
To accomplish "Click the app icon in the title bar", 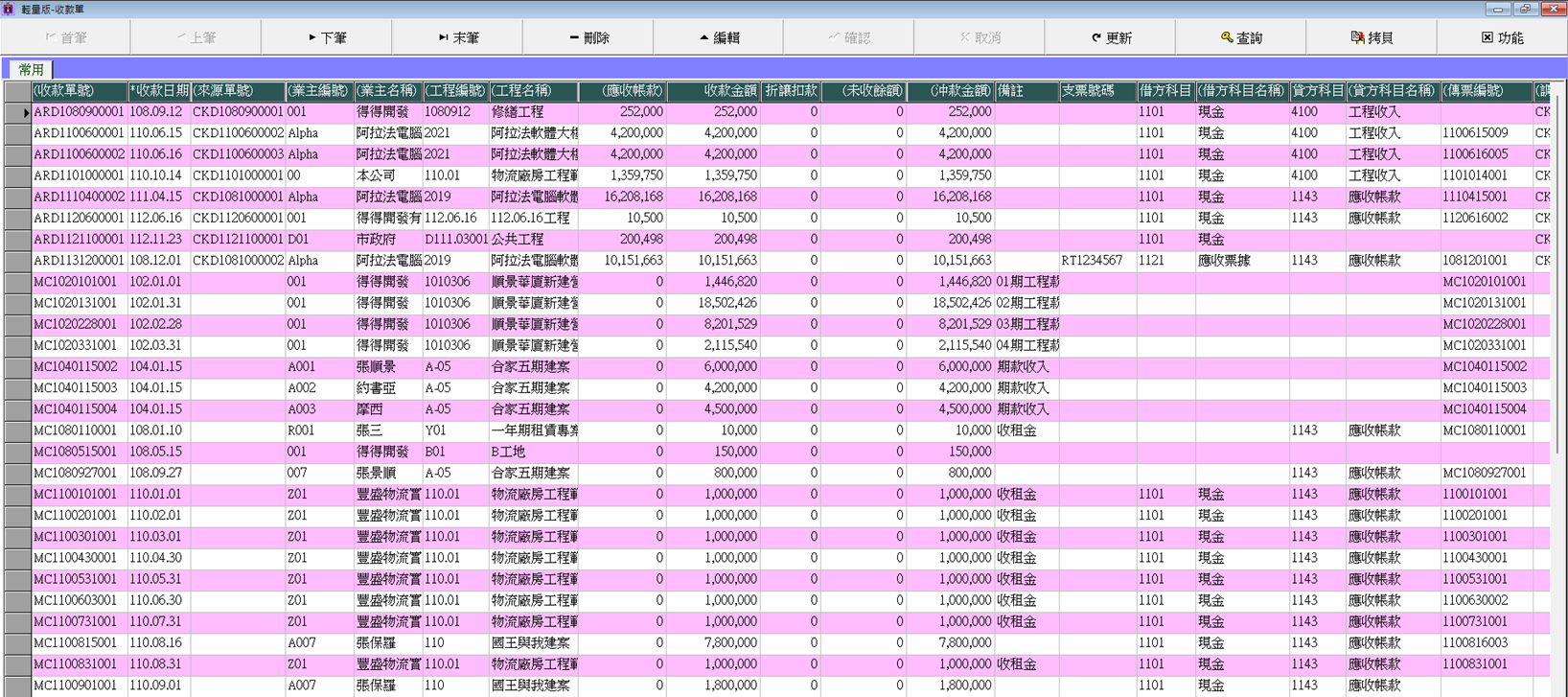I will [9, 9].
